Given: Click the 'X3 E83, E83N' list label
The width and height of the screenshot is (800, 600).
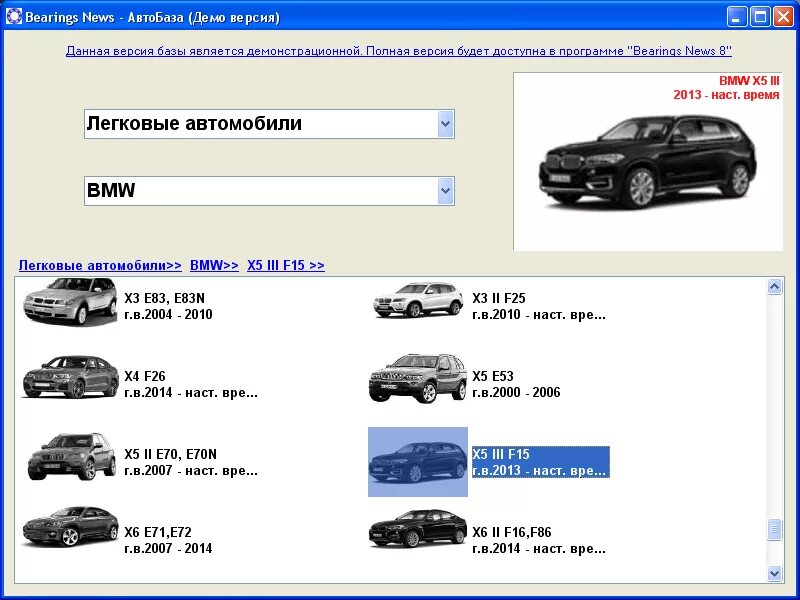Looking at the screenshot, I should 168,306.
